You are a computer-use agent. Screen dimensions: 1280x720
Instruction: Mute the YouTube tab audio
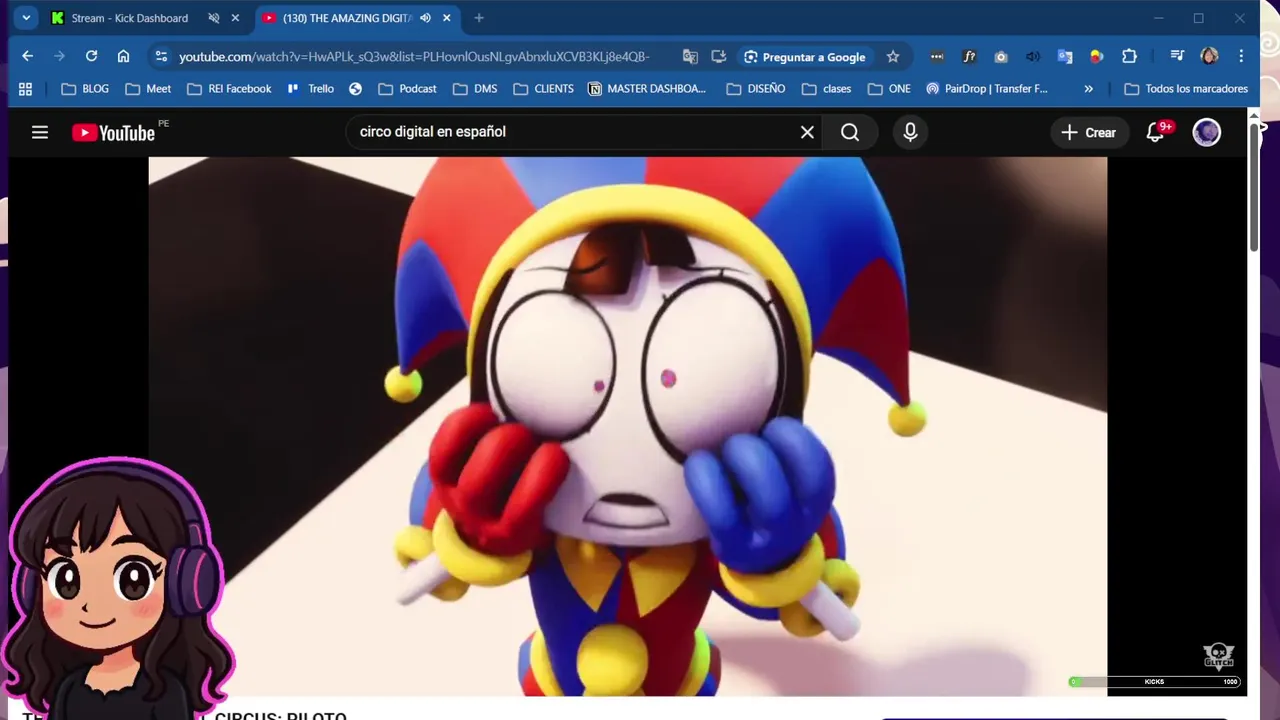(425, 18)
